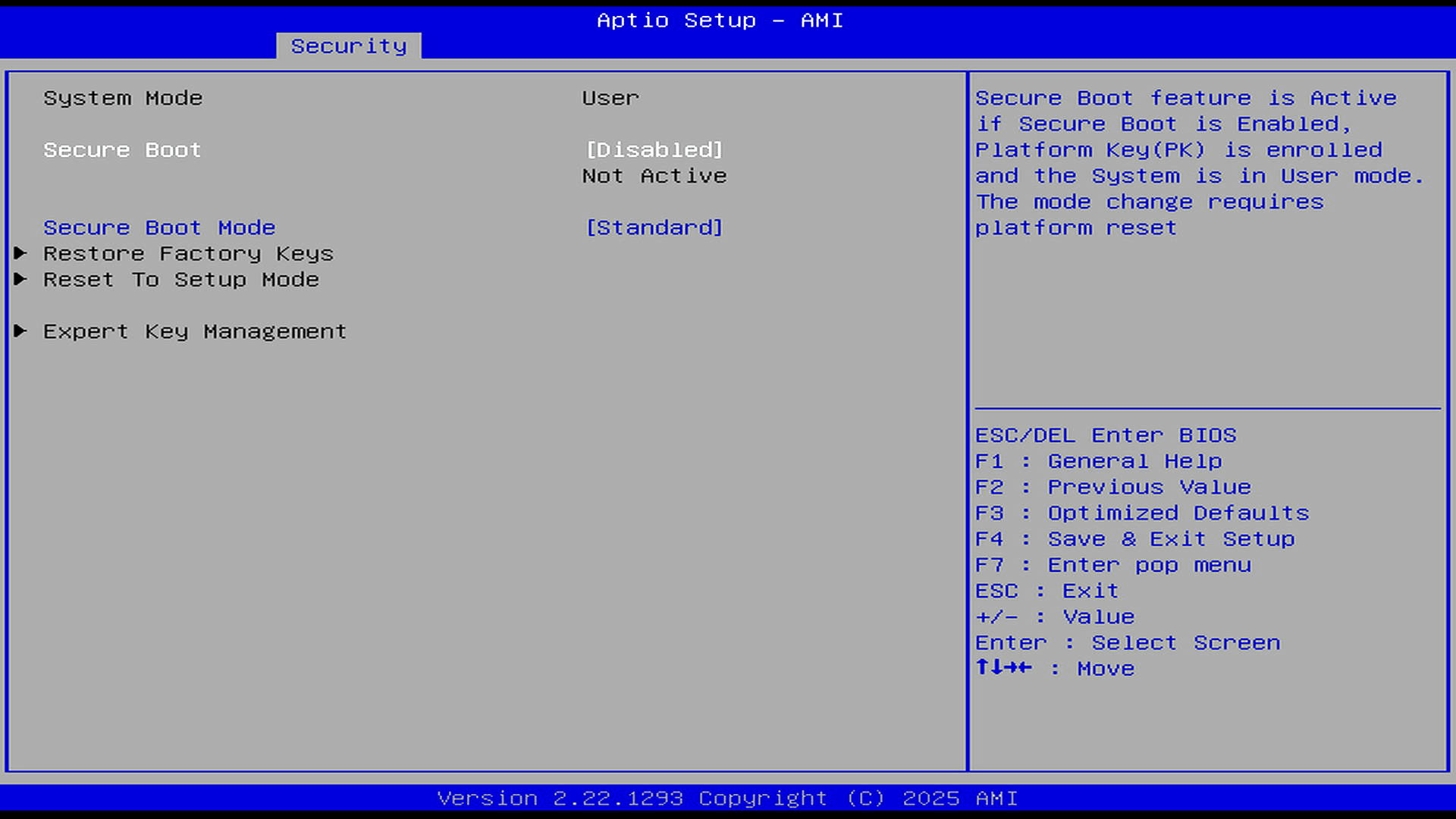The image size is (1456, 819).
Task: Click the System Mode label
Action: click(x=123, y=99)
